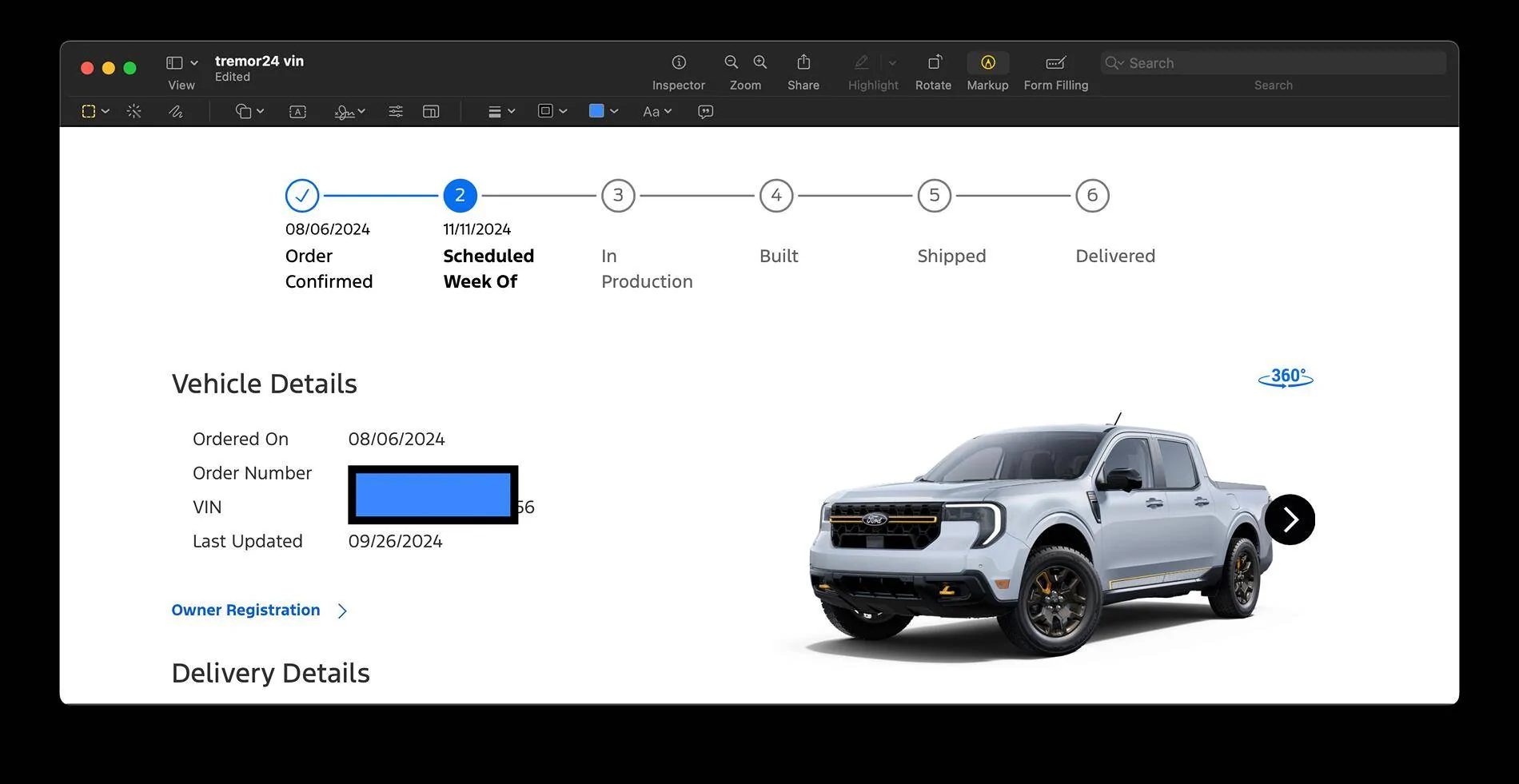Toggle the Markup toolbar off
Screen dimensions: 1519x784
click(988, 62)
